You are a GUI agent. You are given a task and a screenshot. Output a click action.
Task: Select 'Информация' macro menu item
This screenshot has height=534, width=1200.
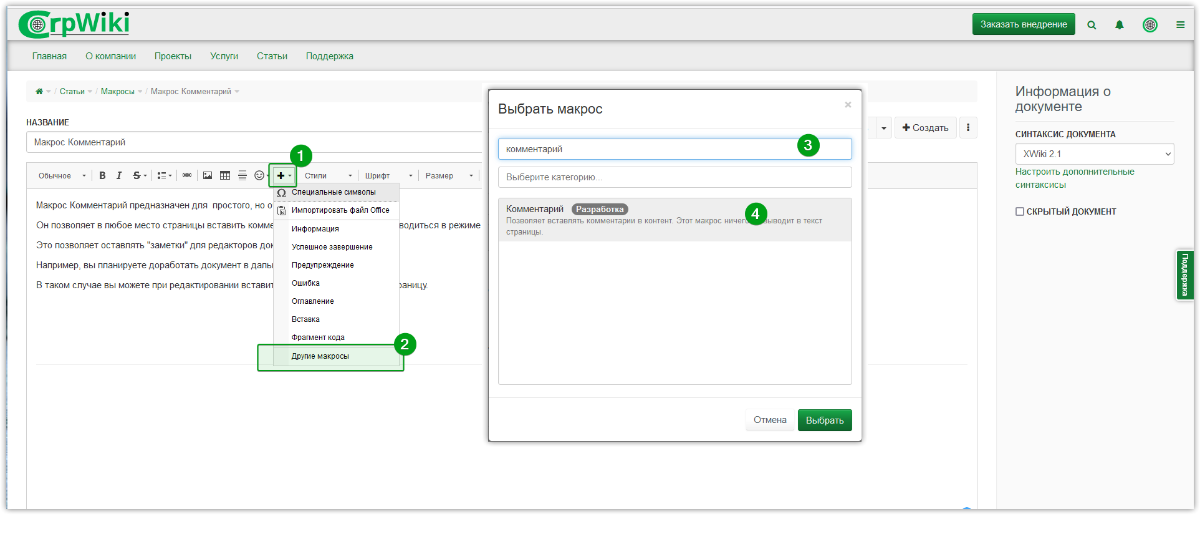coord(336,229)
